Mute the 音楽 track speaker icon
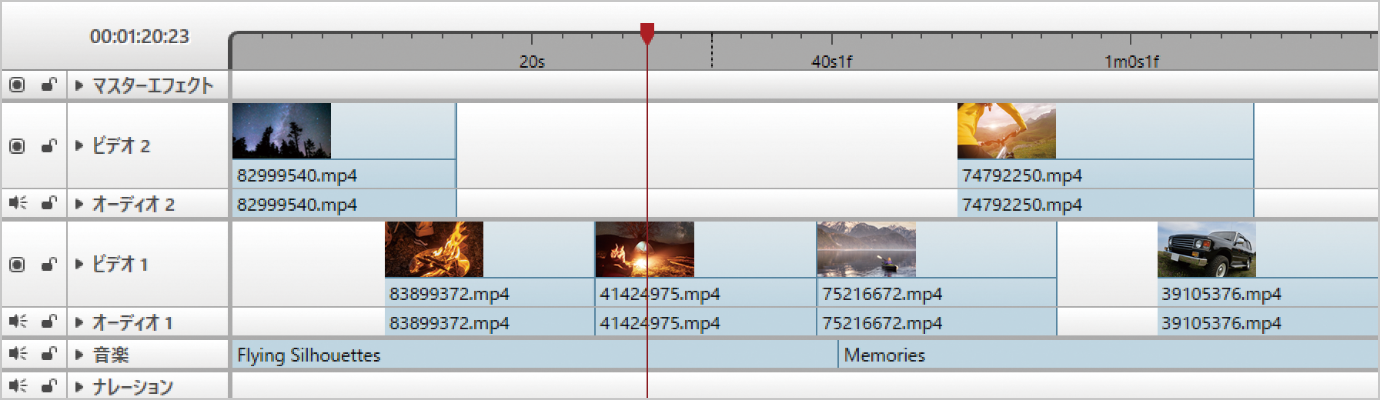The width and height of the screenshot is (1380, 400). pyautogui.click(x=17, y=354)
